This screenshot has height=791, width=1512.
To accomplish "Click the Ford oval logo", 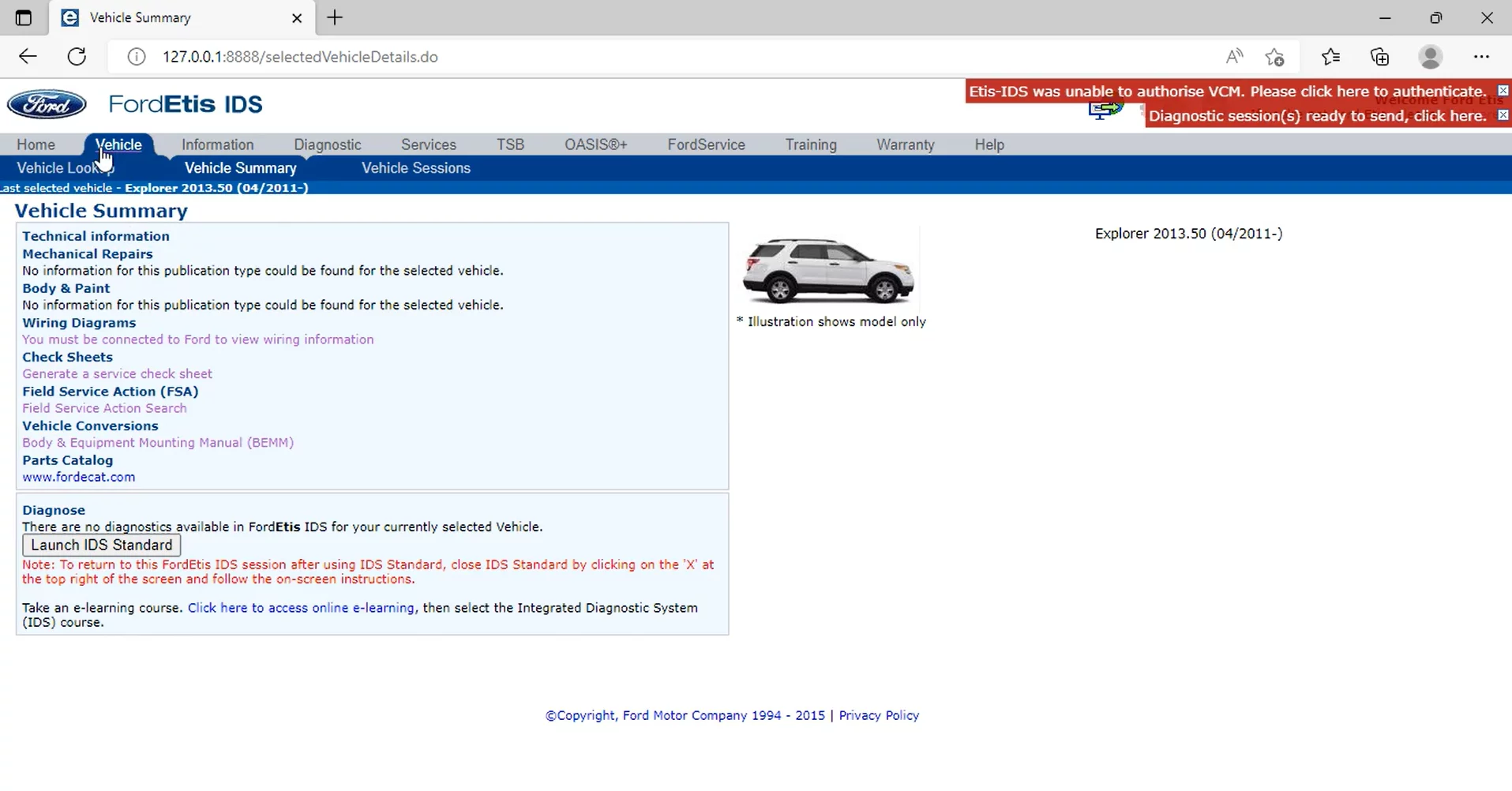I will (x=47, y=104).
